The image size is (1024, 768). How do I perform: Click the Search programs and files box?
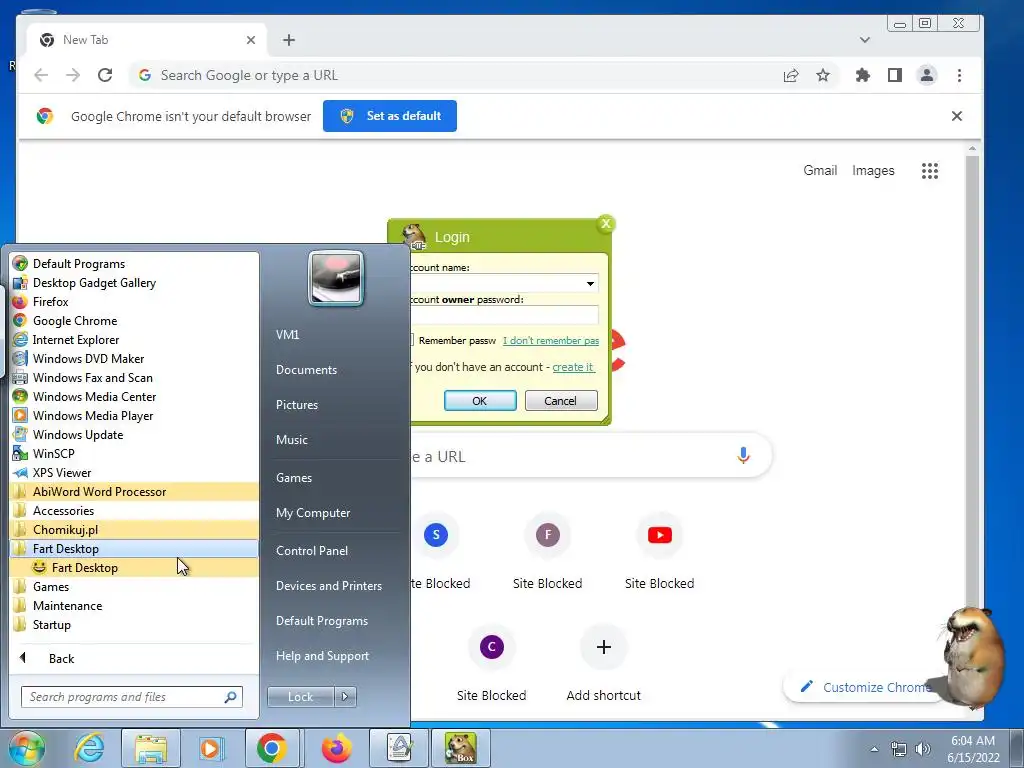tap(131, 697)
